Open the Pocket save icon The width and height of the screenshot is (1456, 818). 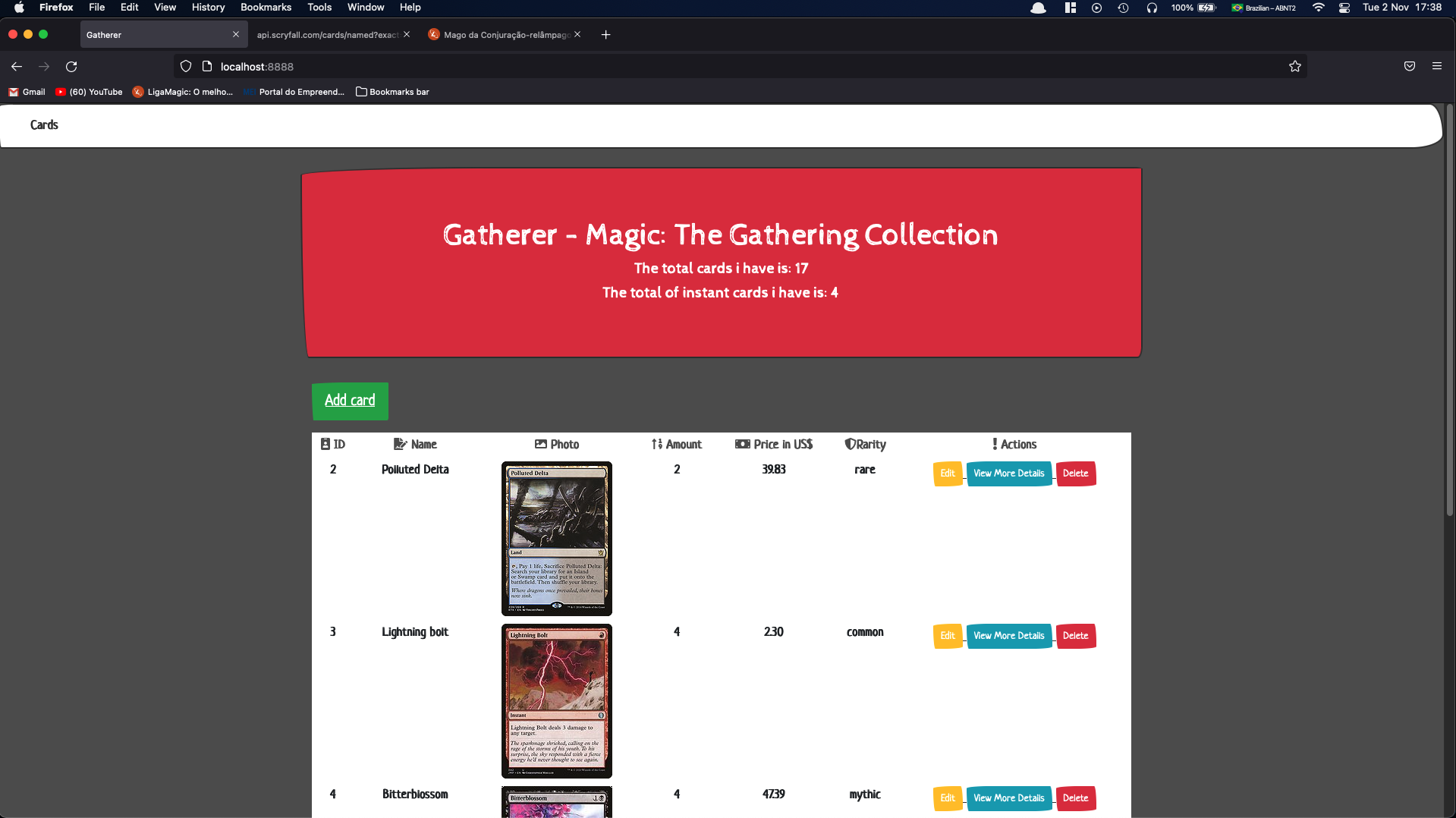point(1410,67)
